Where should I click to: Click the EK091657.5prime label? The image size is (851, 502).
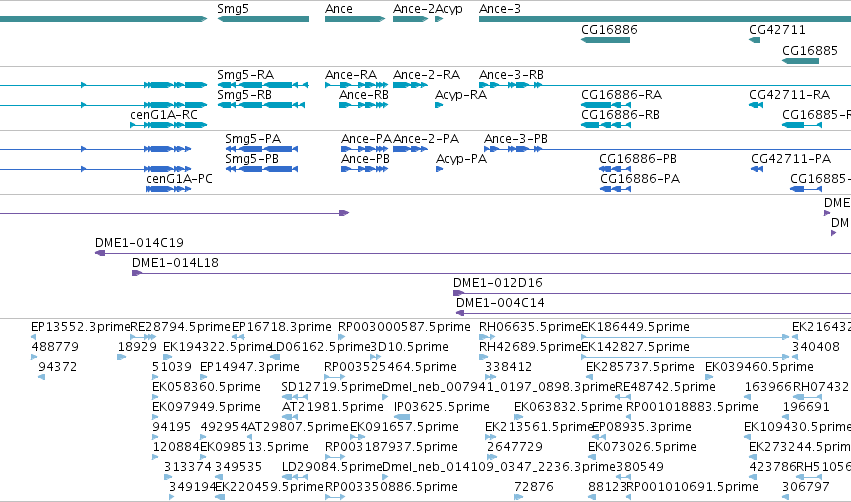tap(404, 427)
